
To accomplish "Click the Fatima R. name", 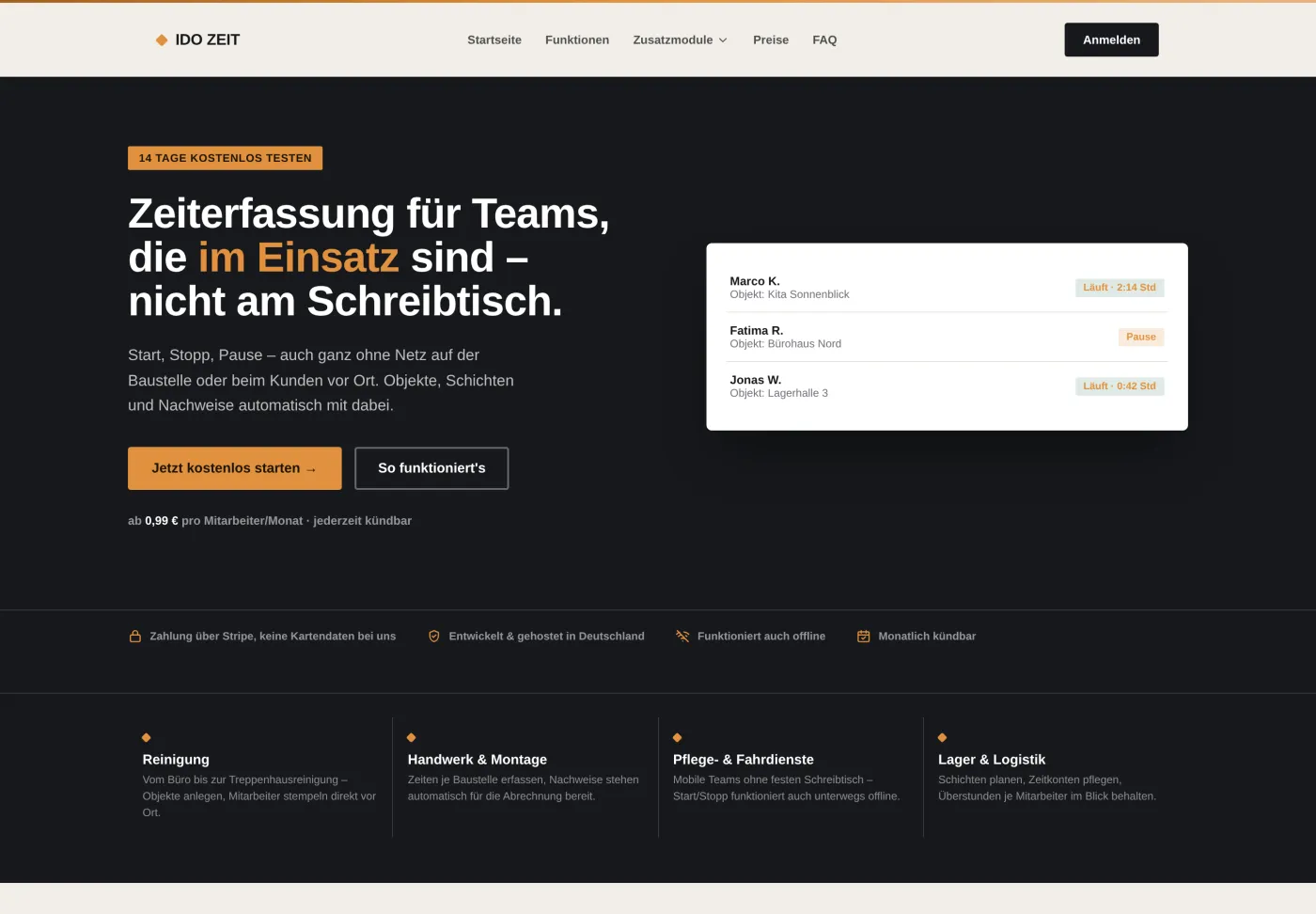I will 757,330.
